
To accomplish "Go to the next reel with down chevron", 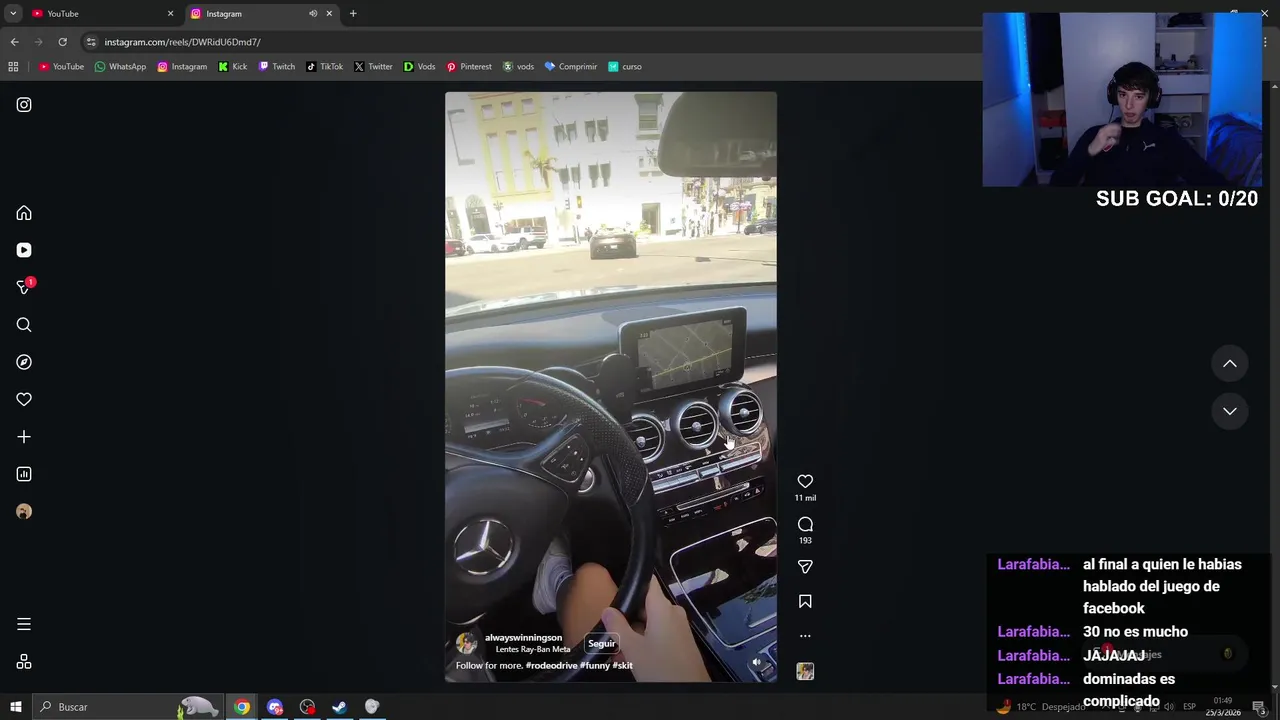I will point(1230,411).
